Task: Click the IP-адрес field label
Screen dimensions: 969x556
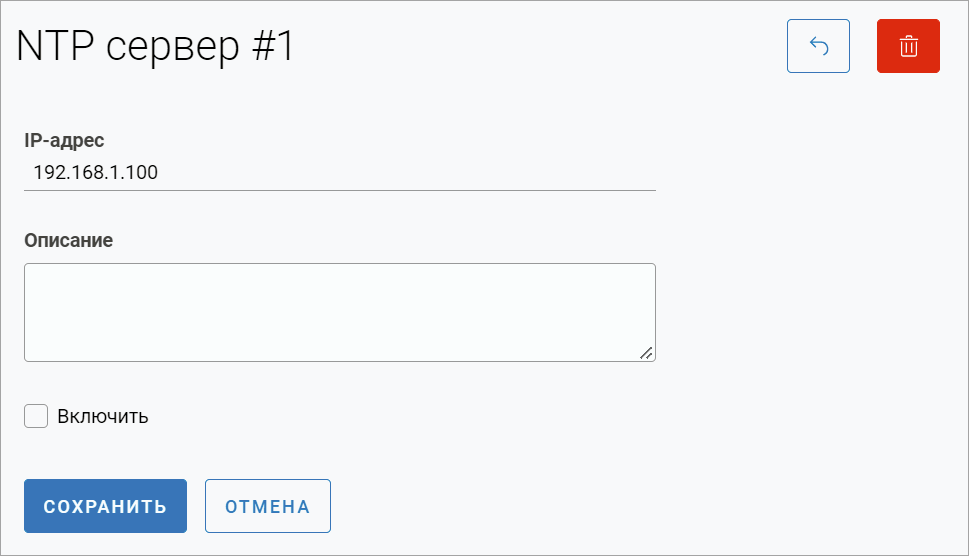Action: point(64,140)
